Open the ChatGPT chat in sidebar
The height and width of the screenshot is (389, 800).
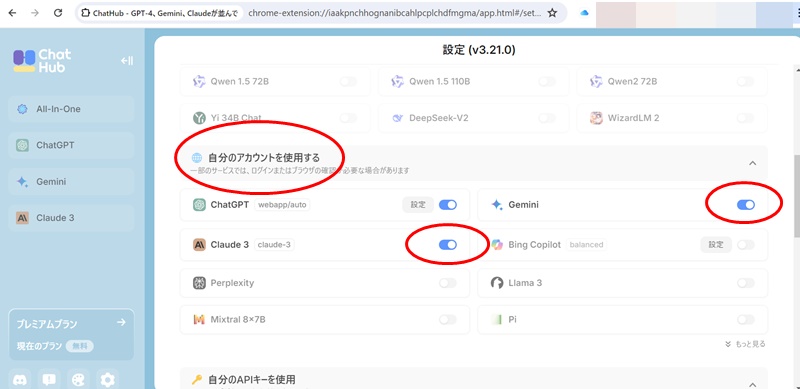point(71,145)
